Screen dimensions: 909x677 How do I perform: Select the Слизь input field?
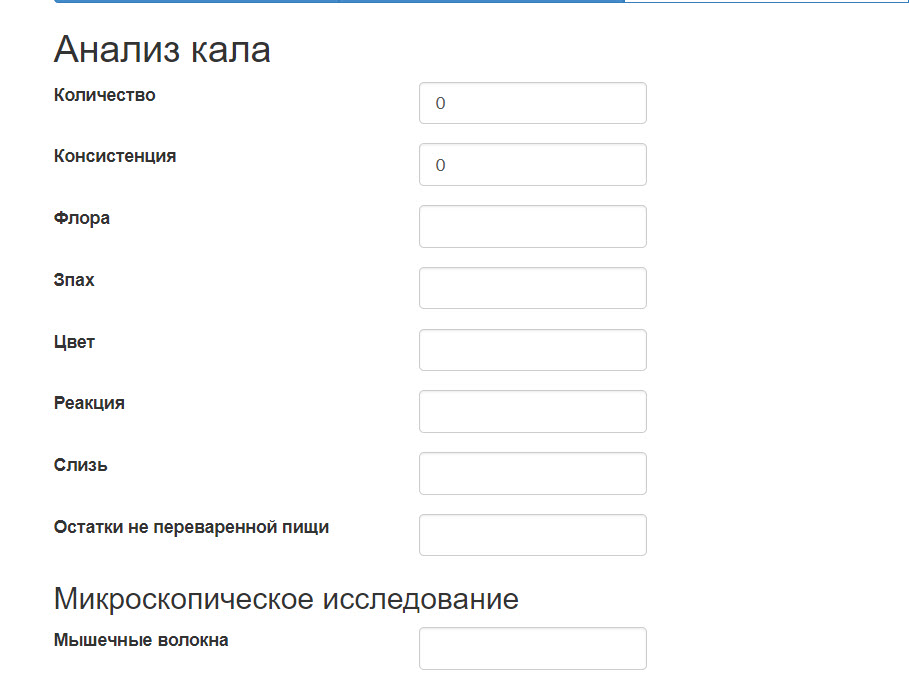[532, 473]
